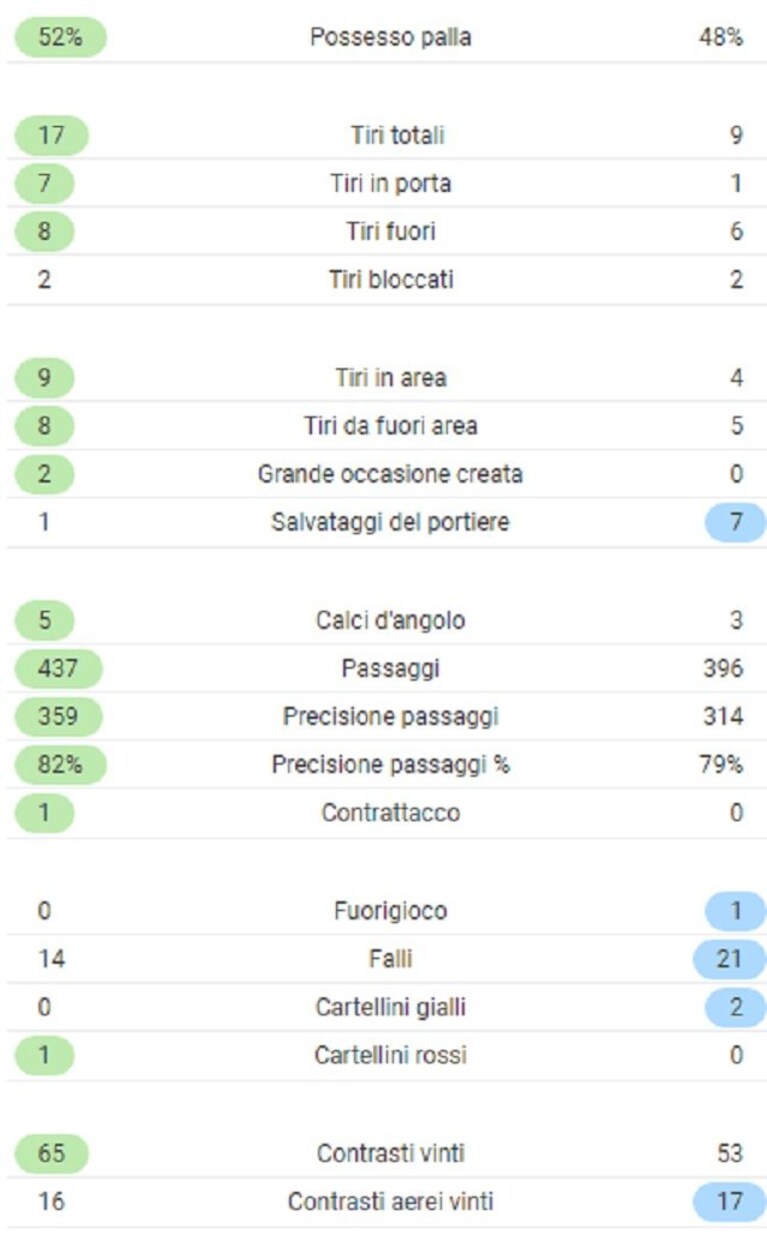Click the blue 7 goalkeeper saves badge
The image size is (767, 1235).
click(735, 522)
